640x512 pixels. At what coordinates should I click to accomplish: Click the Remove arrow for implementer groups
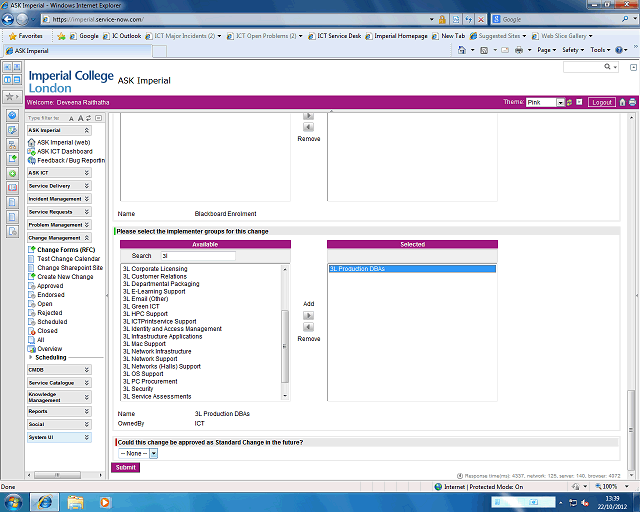308,327
